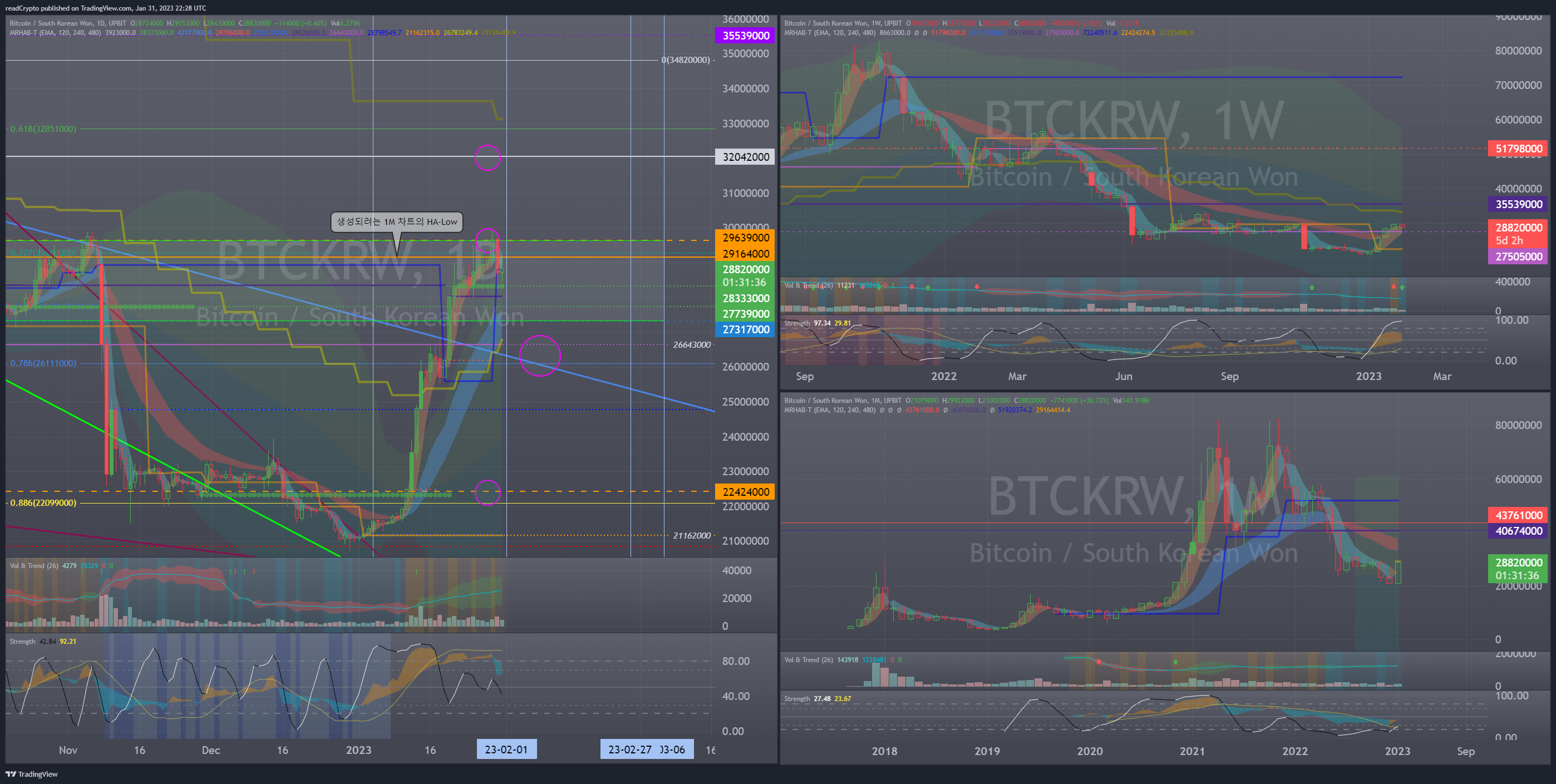Select Vol & Trend (26) legend in daily chart

pyautogui.click(x=34, y=566)
